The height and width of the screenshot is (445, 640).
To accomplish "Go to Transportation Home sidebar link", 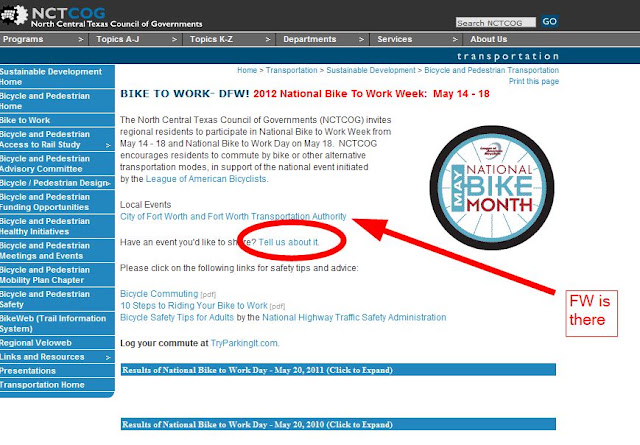I will point(57,385).
